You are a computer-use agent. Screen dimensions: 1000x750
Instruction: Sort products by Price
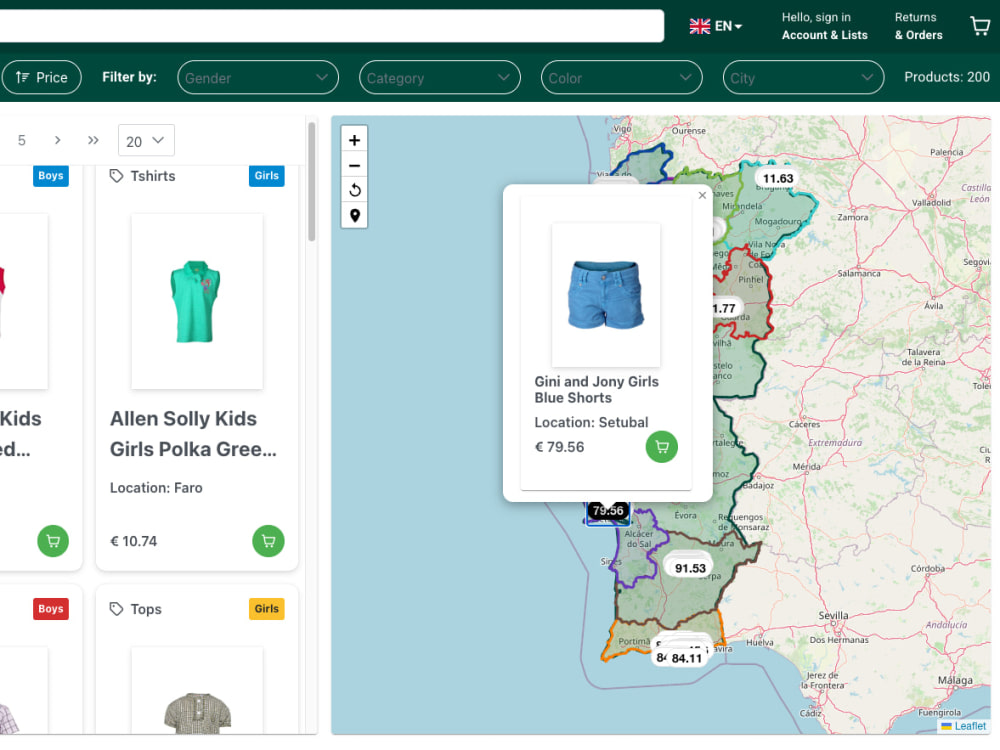click(x=41, y=77)
